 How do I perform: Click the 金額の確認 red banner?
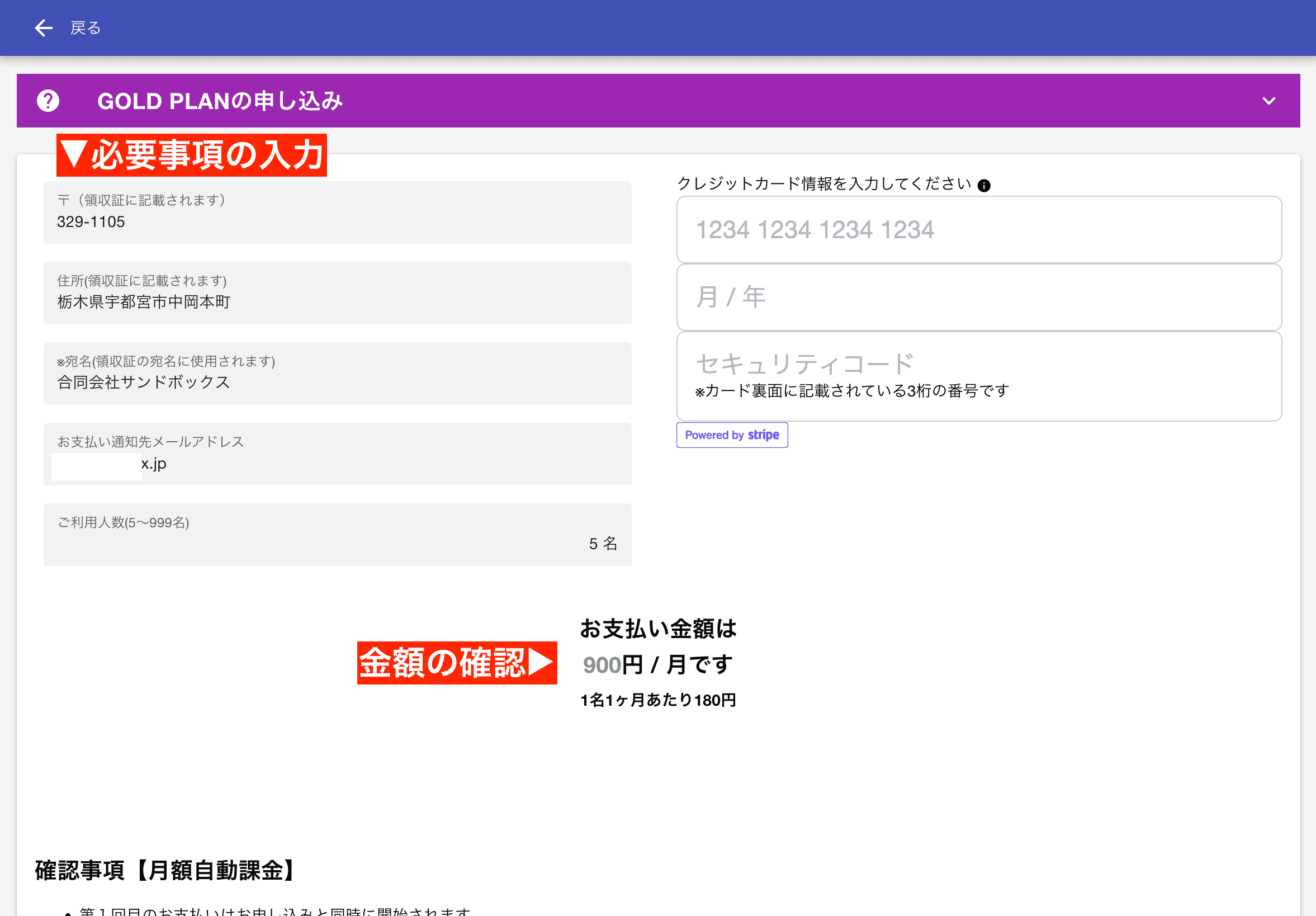pos(456,664)
